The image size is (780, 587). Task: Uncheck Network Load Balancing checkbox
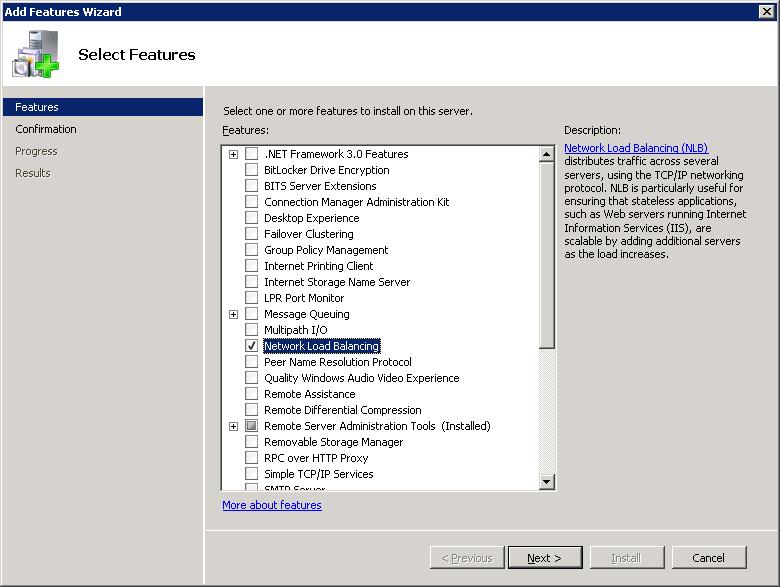click(x=251, y=346)
